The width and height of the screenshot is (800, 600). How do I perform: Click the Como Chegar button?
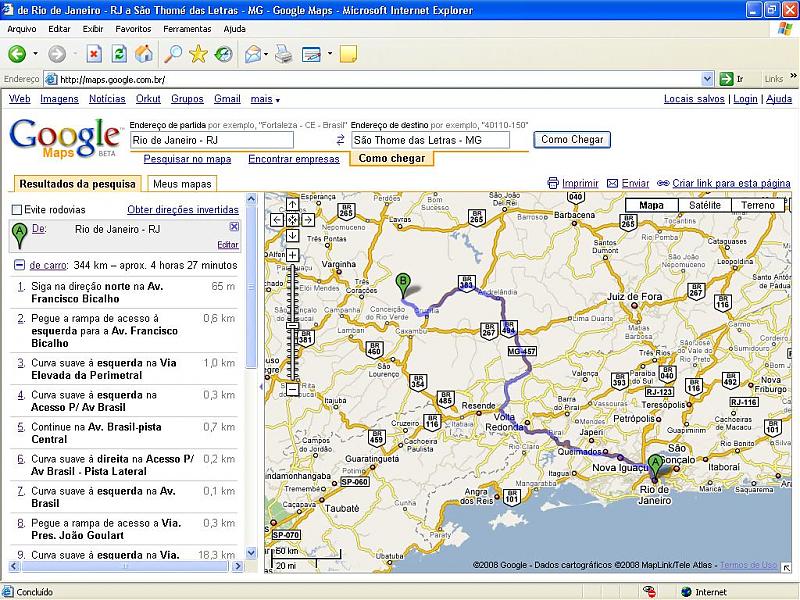tap(572, 139)
